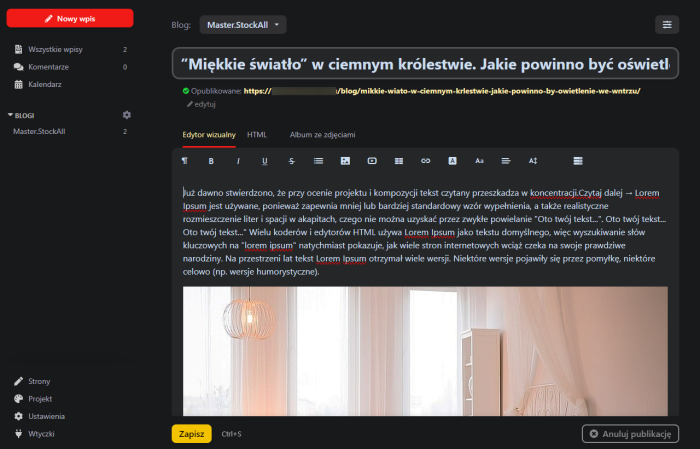Open the Master.StockAll blog dropdown
Viewport: 700px width, 449px height.
pyautogui.click(x=243, y=24)
